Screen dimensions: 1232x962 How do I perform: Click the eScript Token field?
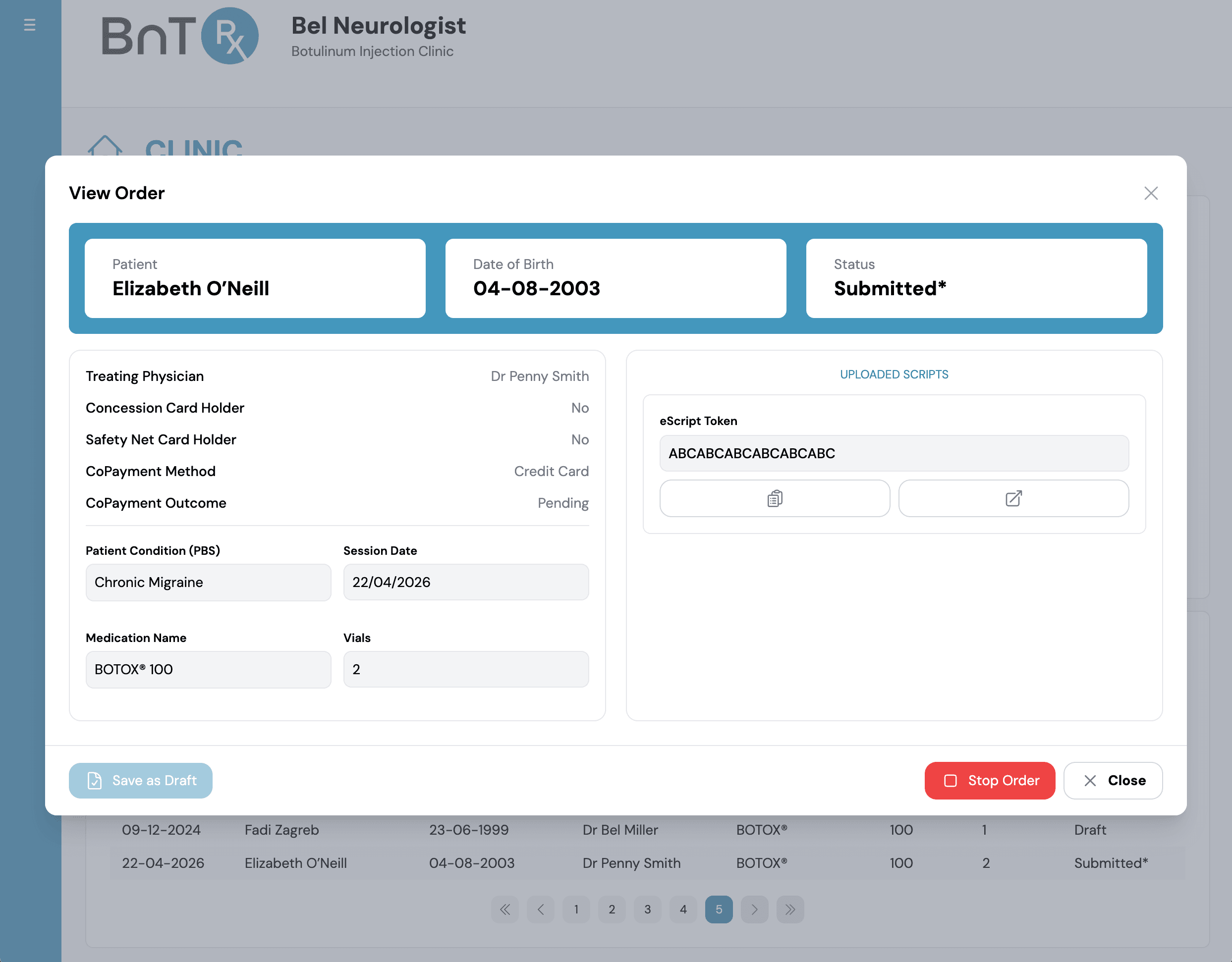pos(894,453)
